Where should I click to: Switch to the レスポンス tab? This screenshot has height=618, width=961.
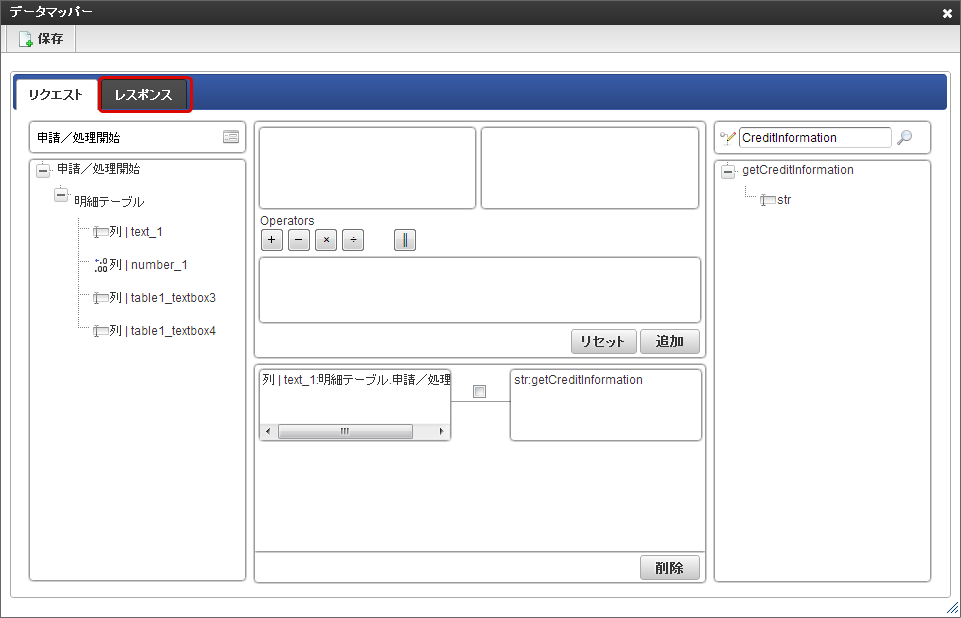143,95
